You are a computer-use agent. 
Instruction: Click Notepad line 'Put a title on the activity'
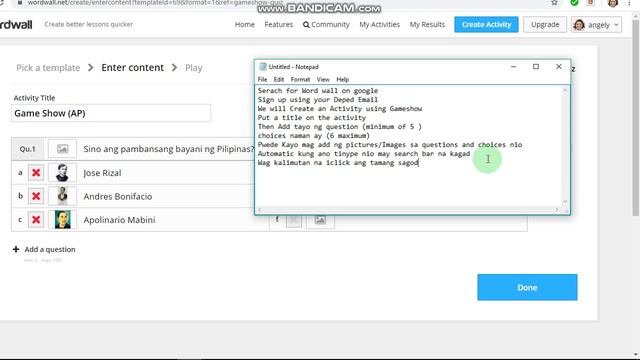pos(312,118)
